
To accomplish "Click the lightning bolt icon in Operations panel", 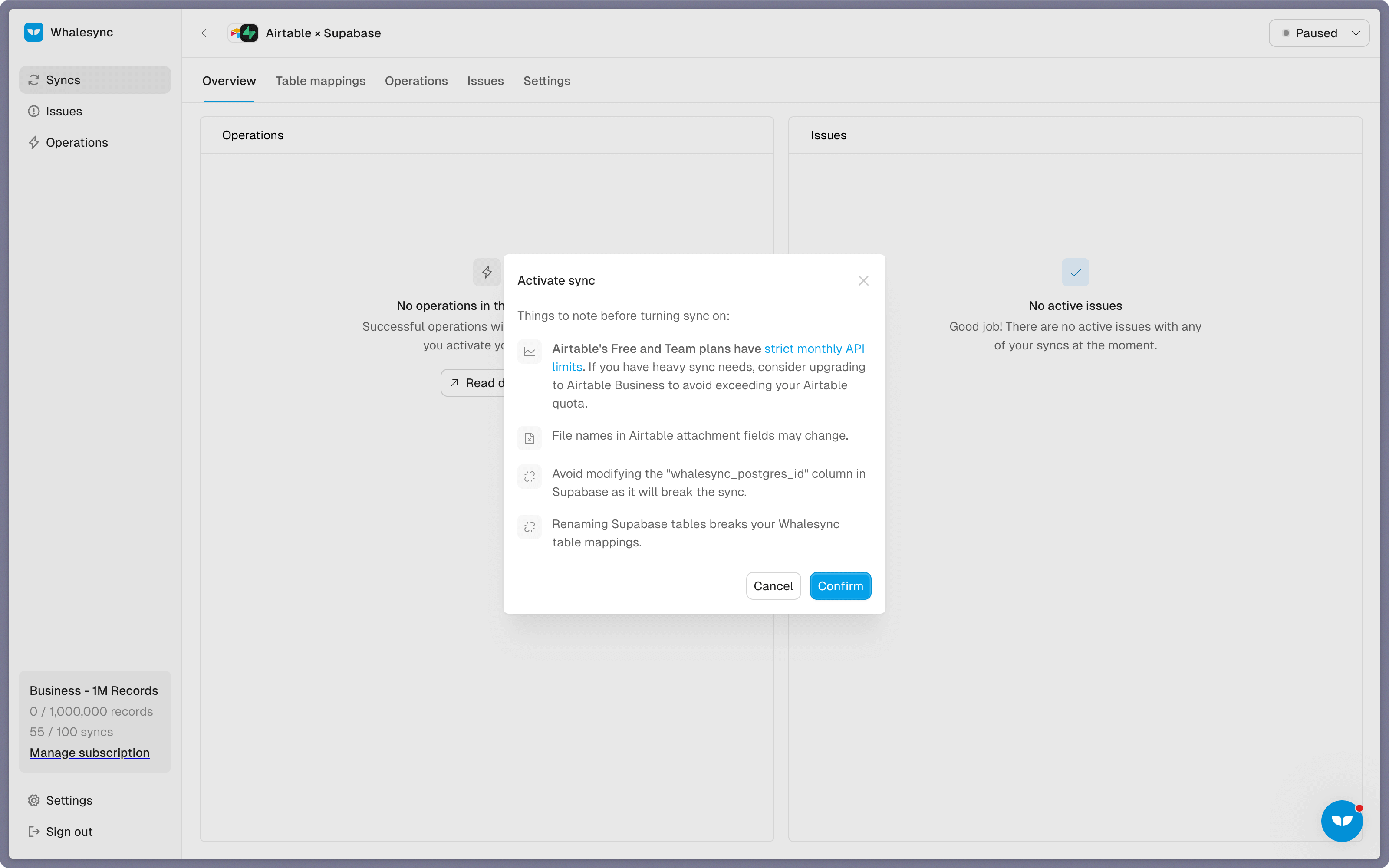I will point(487,272).
